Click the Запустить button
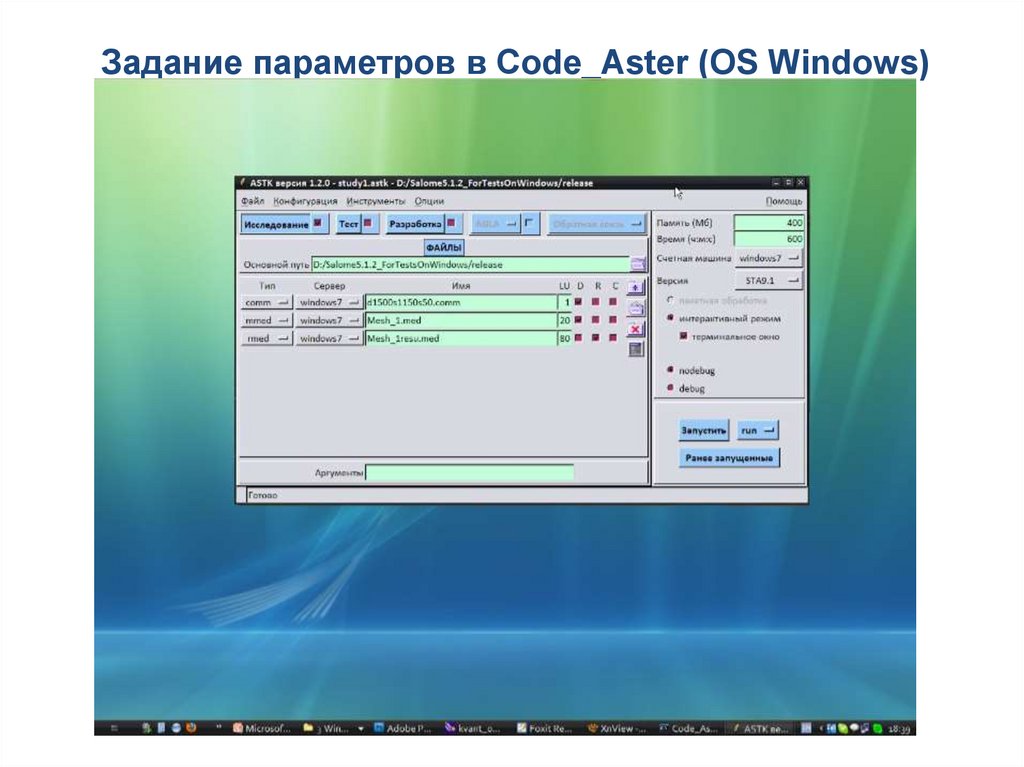 tap(704, 431)
